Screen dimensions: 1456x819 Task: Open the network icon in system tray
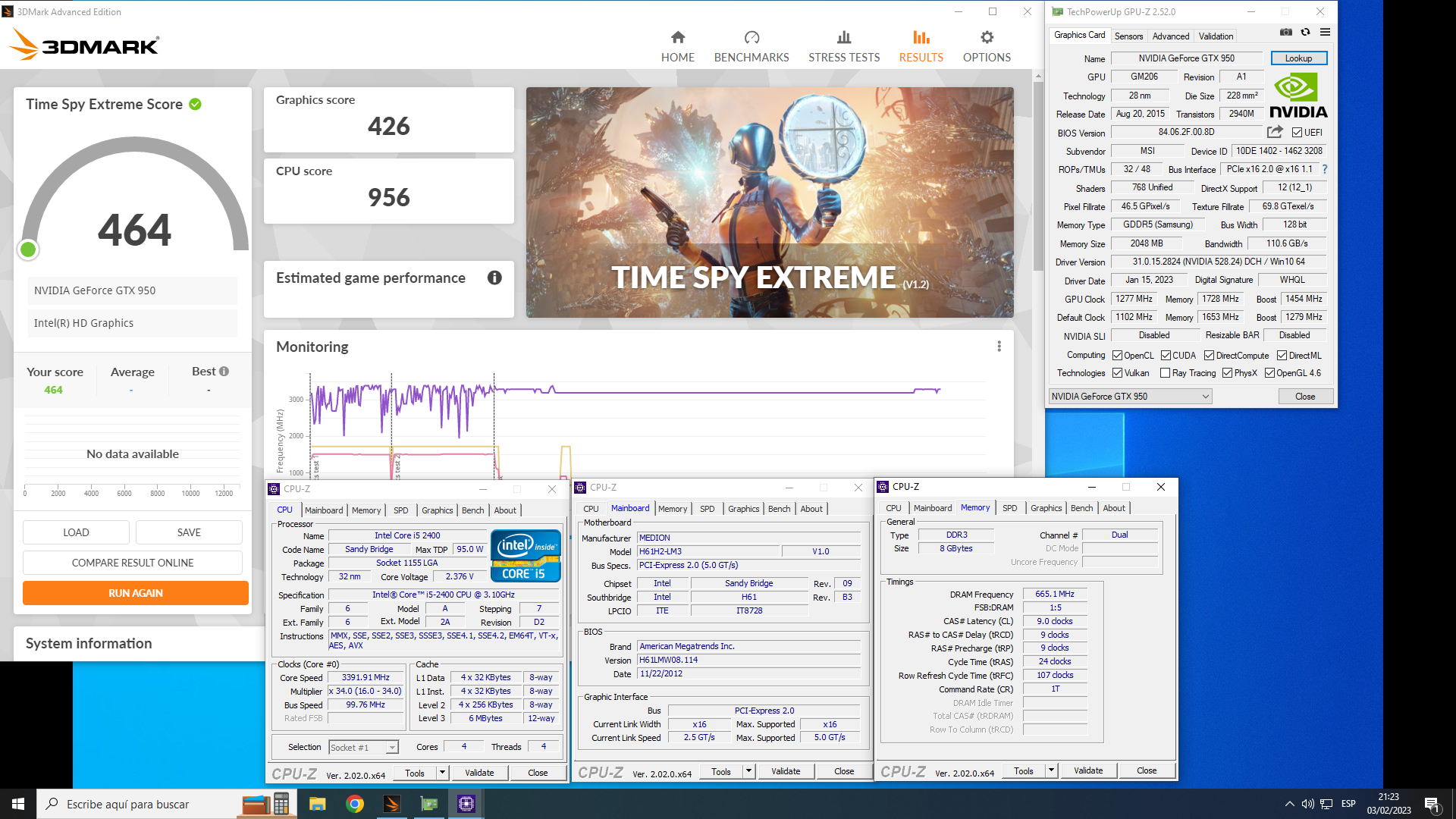tap(1326, 804)
